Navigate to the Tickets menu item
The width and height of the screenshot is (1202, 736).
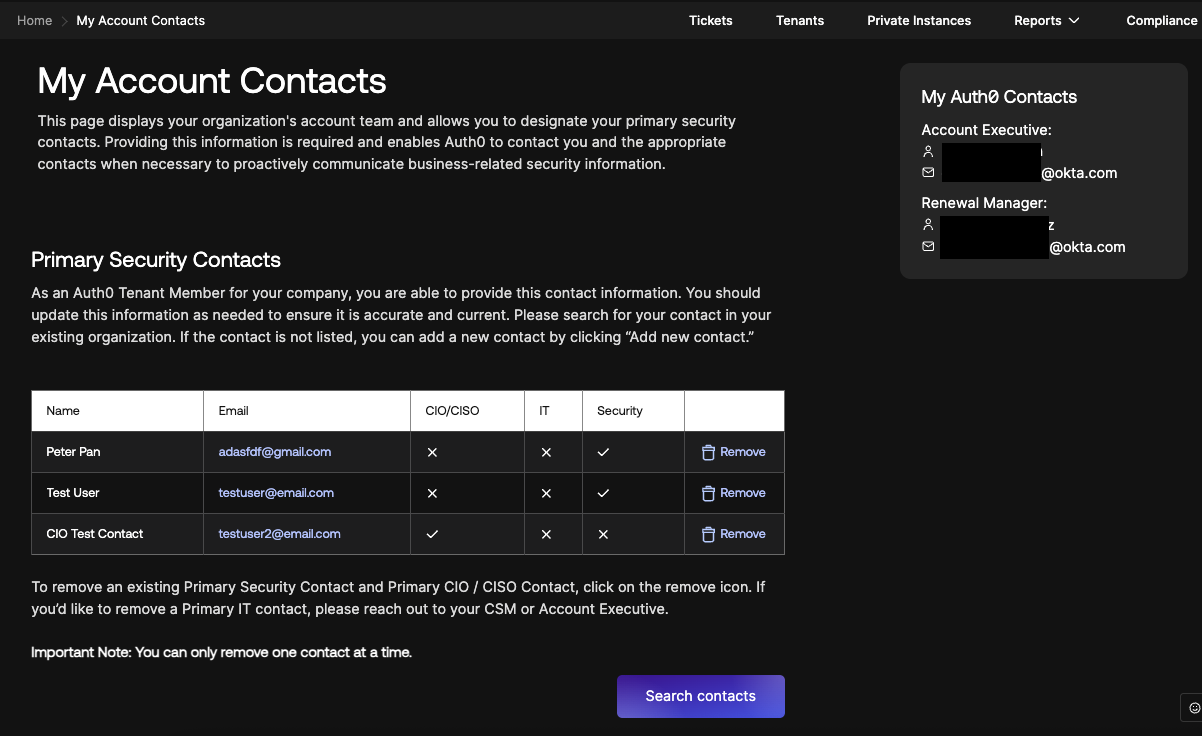coord(710,20)
